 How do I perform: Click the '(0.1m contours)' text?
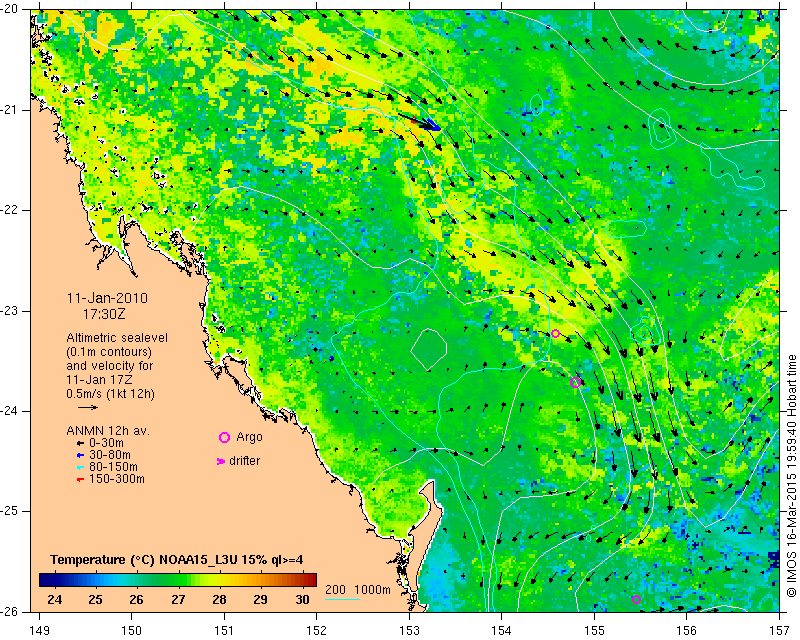109,352
